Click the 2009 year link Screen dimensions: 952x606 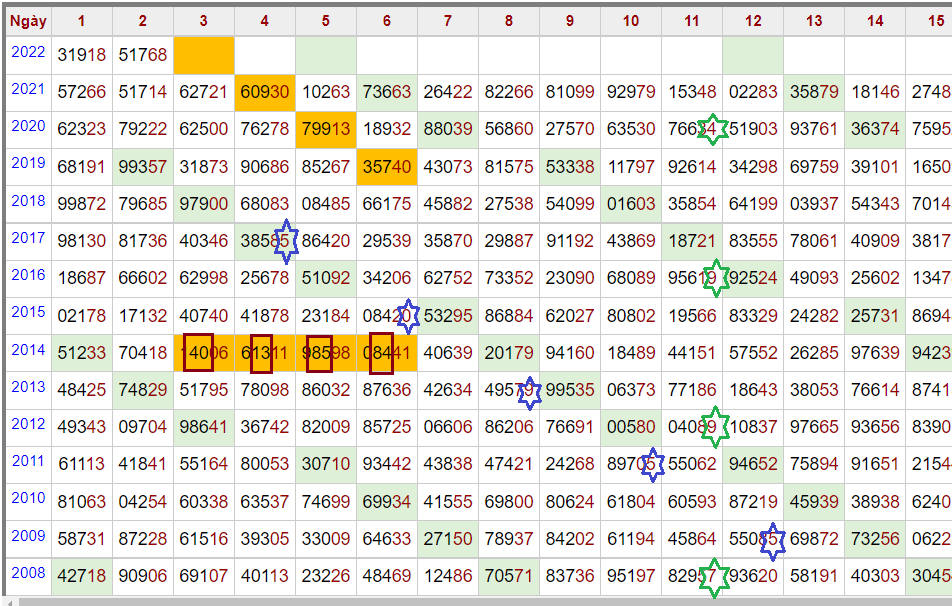tap(28, 536)
